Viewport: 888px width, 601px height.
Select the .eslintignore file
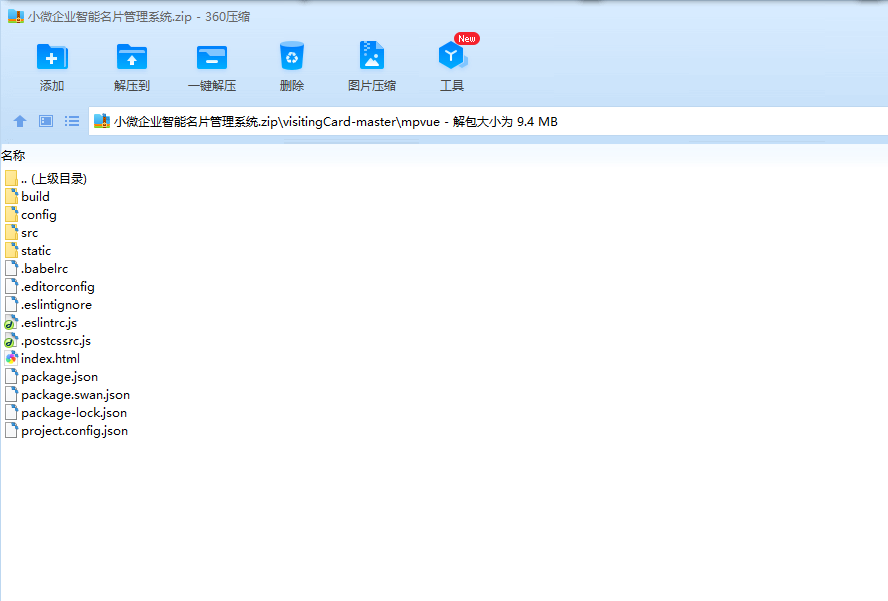tap(48, 305)
